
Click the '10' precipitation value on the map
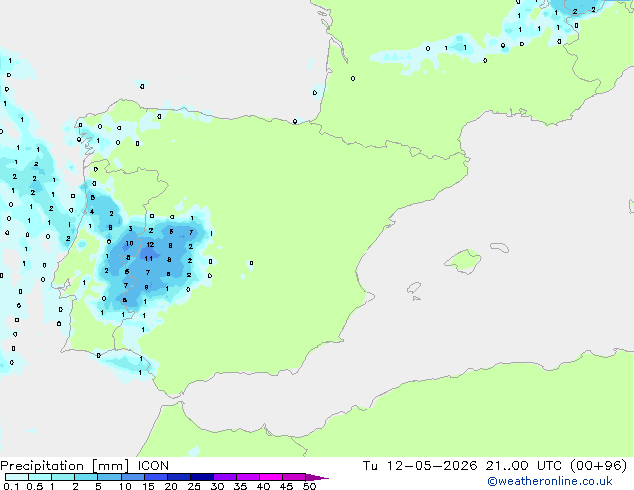coord(129,243)
